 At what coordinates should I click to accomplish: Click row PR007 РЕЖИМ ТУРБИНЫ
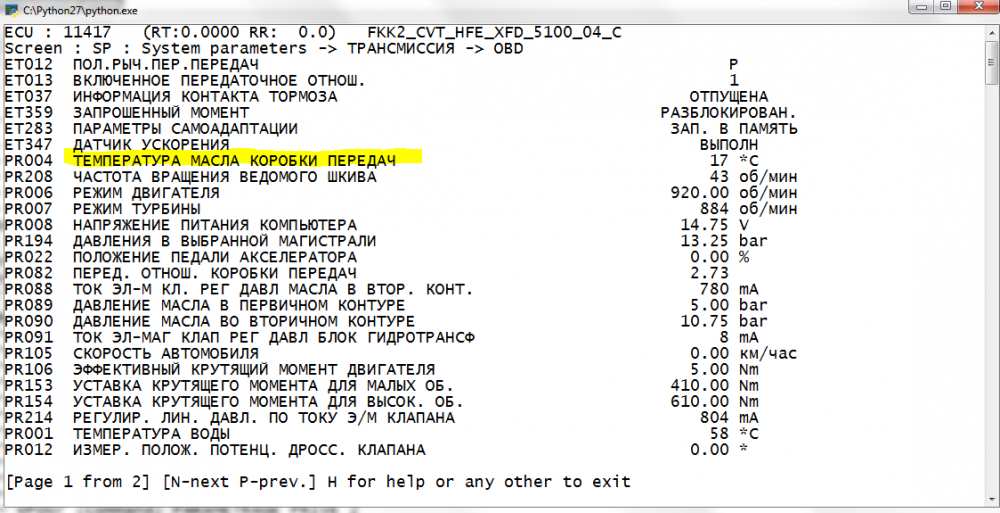tap(402, 209)
